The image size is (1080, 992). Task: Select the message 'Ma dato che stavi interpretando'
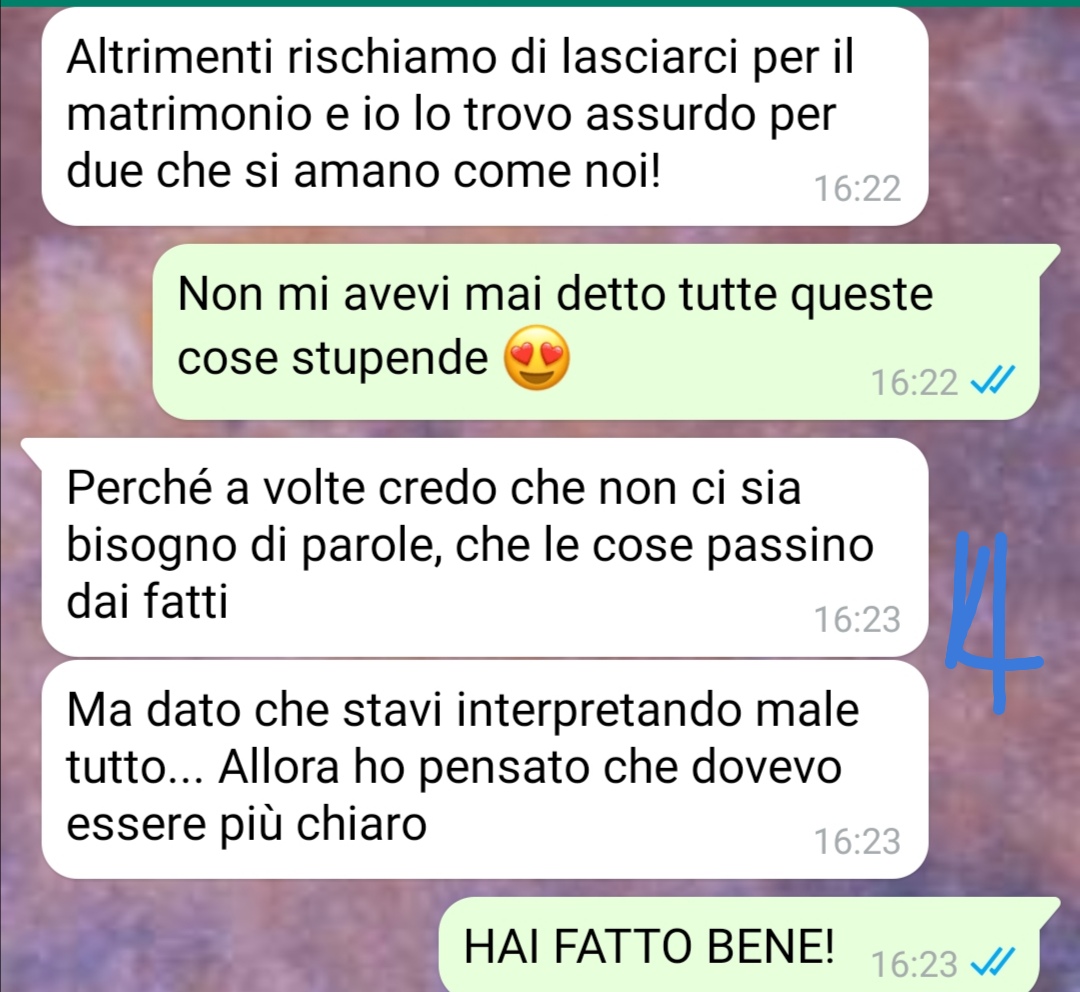(x=485, y=769)
